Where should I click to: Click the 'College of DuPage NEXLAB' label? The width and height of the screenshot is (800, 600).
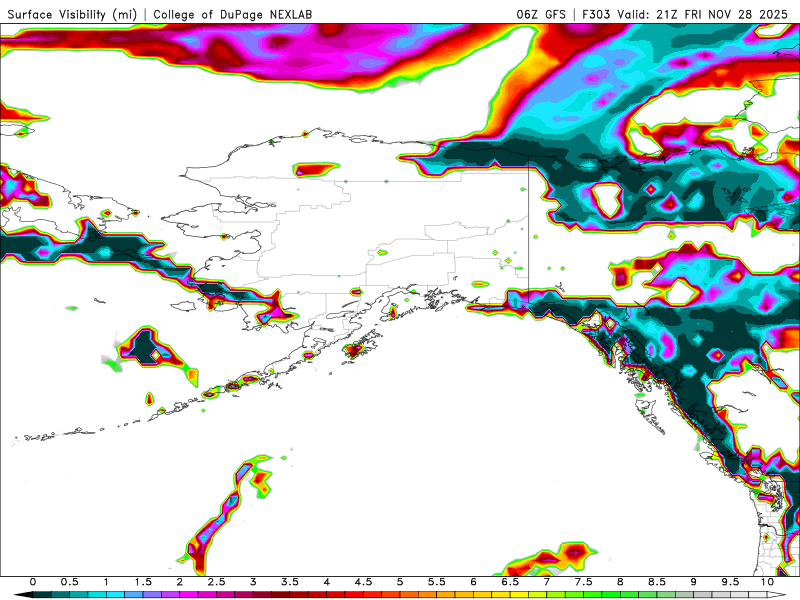click(x=233, y=14)
